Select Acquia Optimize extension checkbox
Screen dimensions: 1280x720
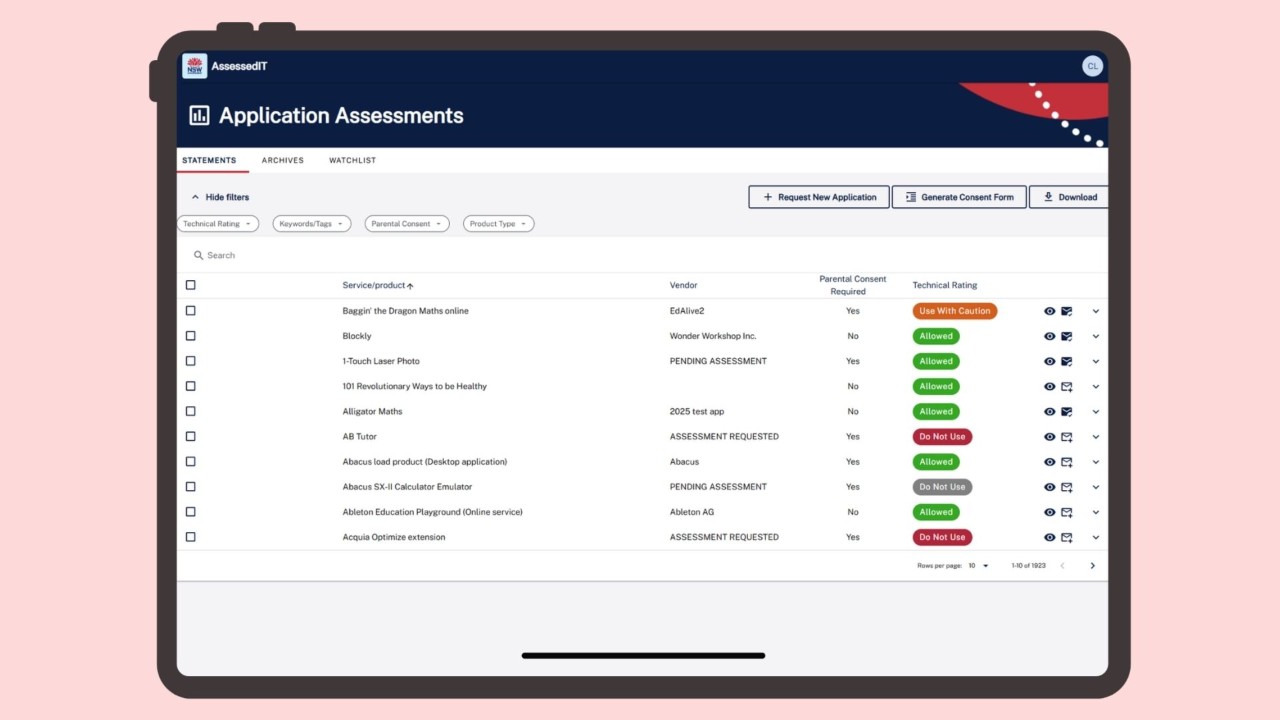[191, 537]
